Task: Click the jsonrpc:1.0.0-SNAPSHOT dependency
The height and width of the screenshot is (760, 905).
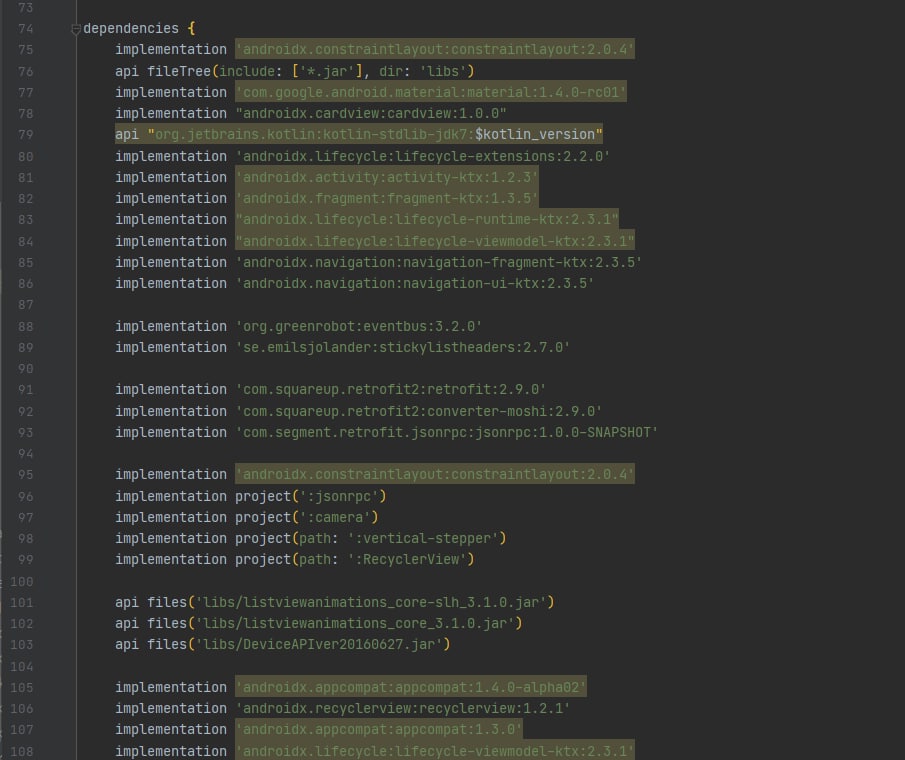Action: [447, 432]
